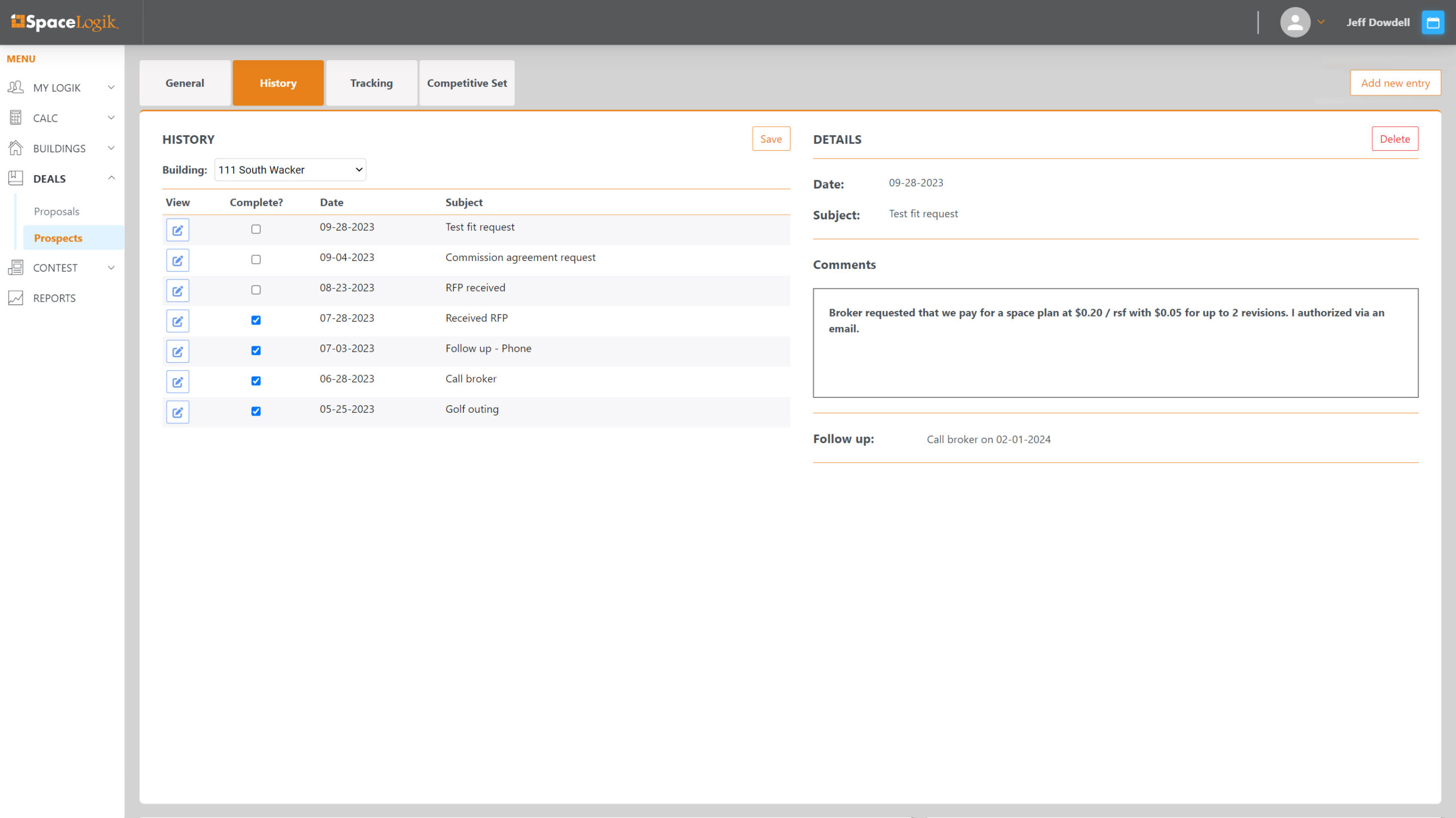Toggle Complete checkbox for 09-28-2023 entry

[256, 229]
